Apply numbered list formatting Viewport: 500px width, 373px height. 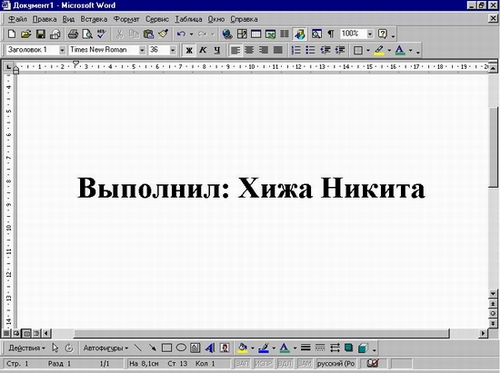[296, 50]
